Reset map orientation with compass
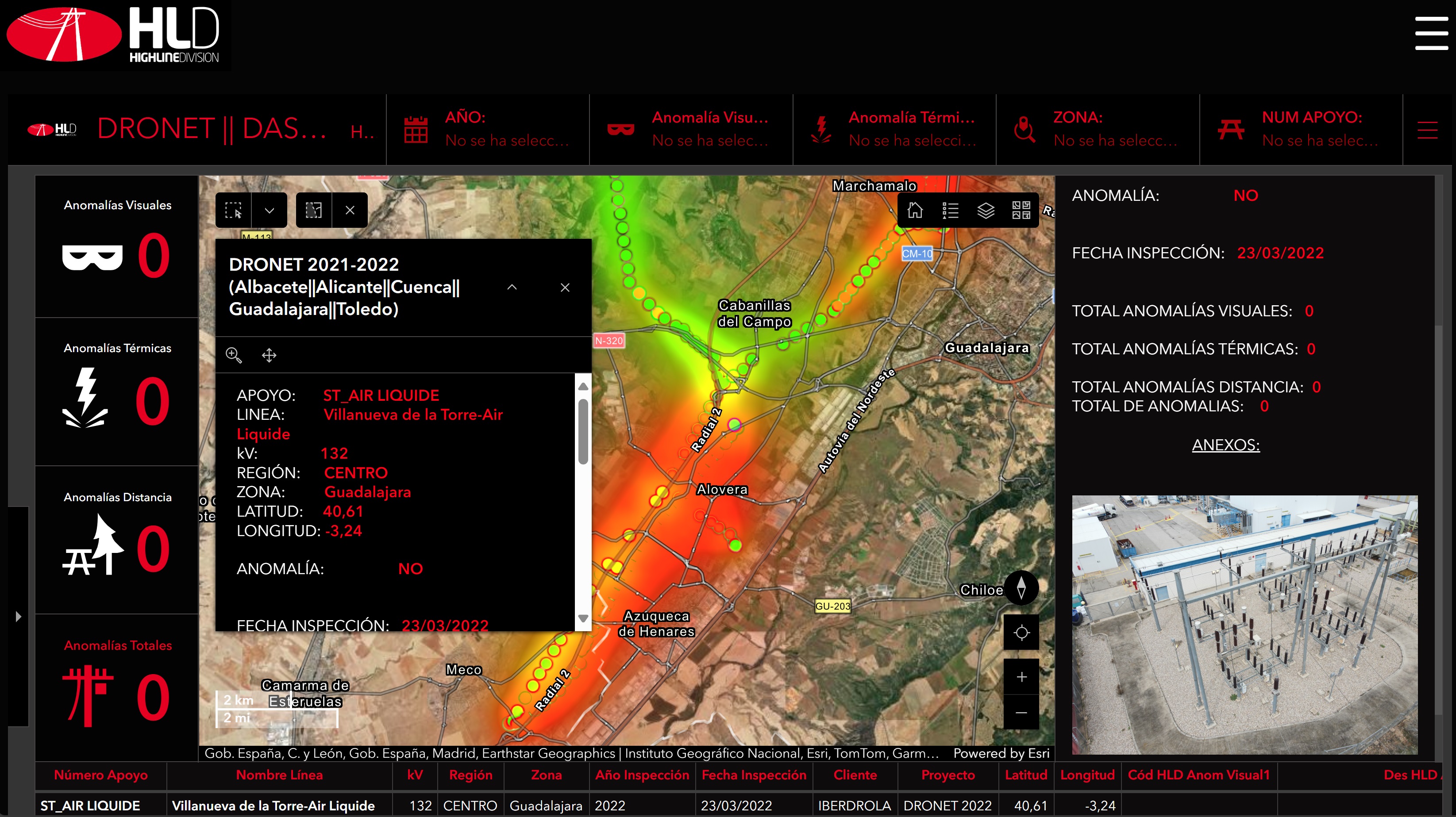The height and width of the screenshot is (817, 1456). [x=1021, y=588]
